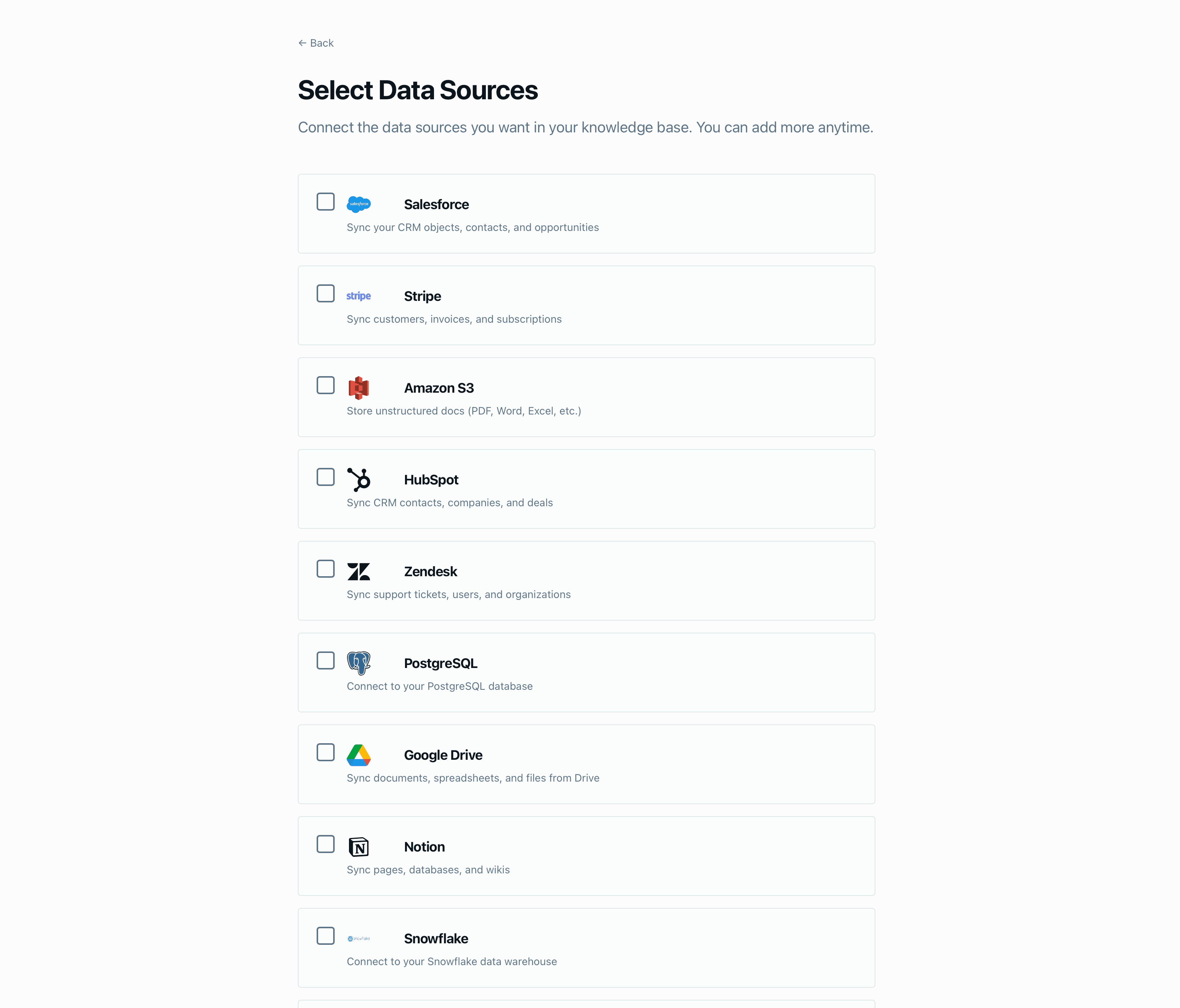
Task: Check the Notion checkbox
Action: coord(325,844)
